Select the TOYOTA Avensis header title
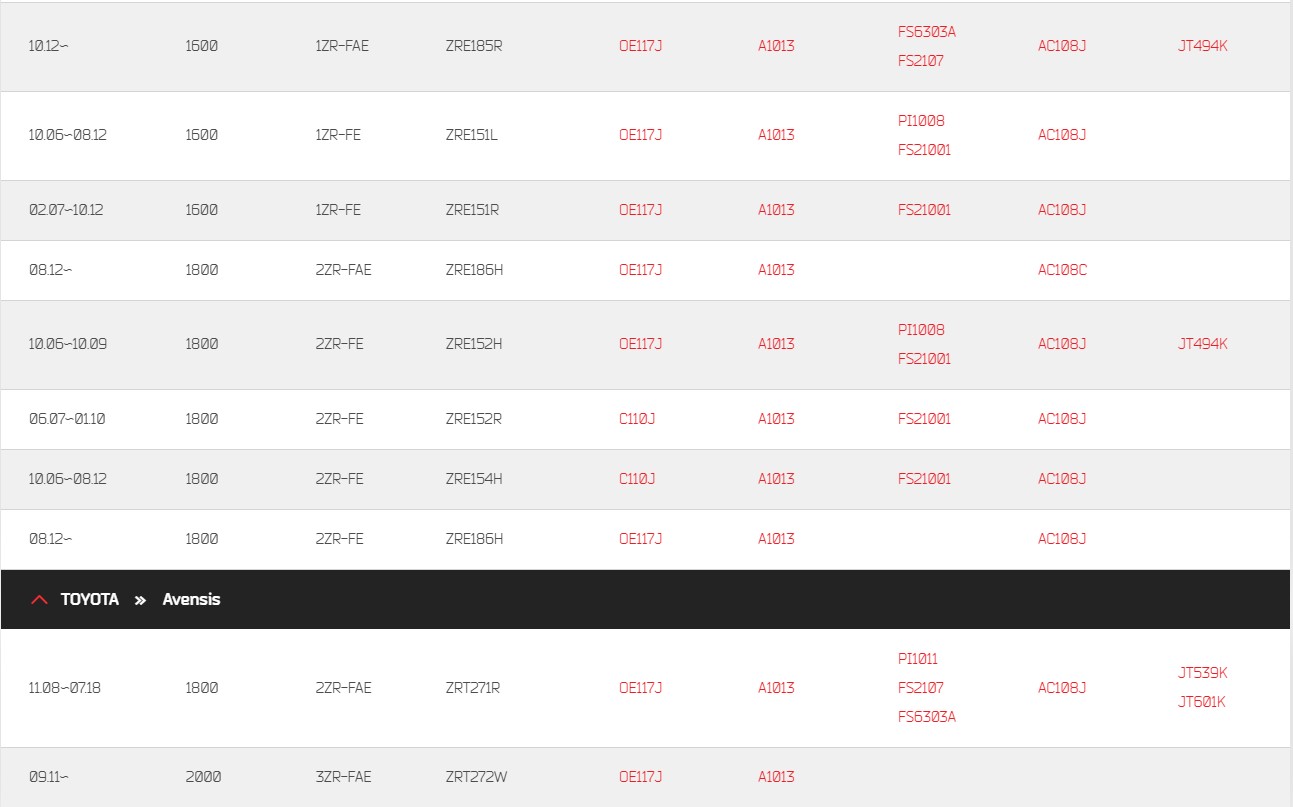Image resolution: width=1293 pixels, height=807 pixels. (140, 600)
